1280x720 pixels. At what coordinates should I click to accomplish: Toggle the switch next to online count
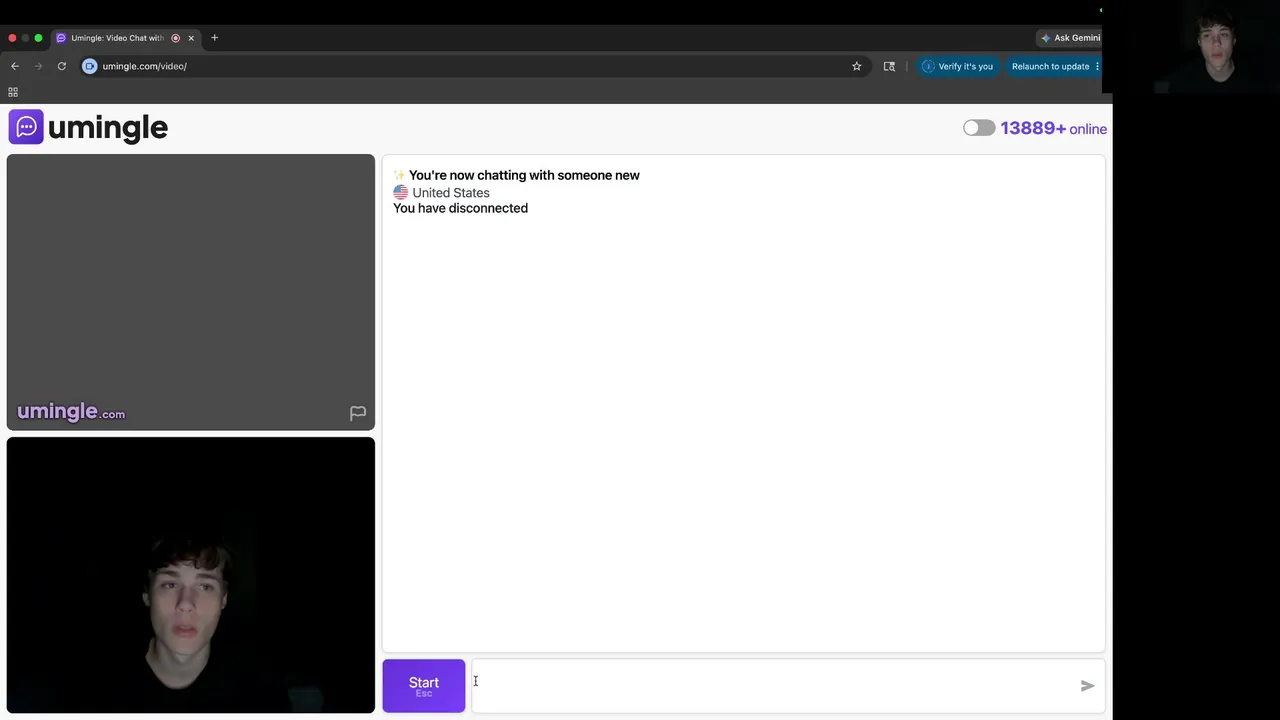pyautogui.click(x=979, y=128)
